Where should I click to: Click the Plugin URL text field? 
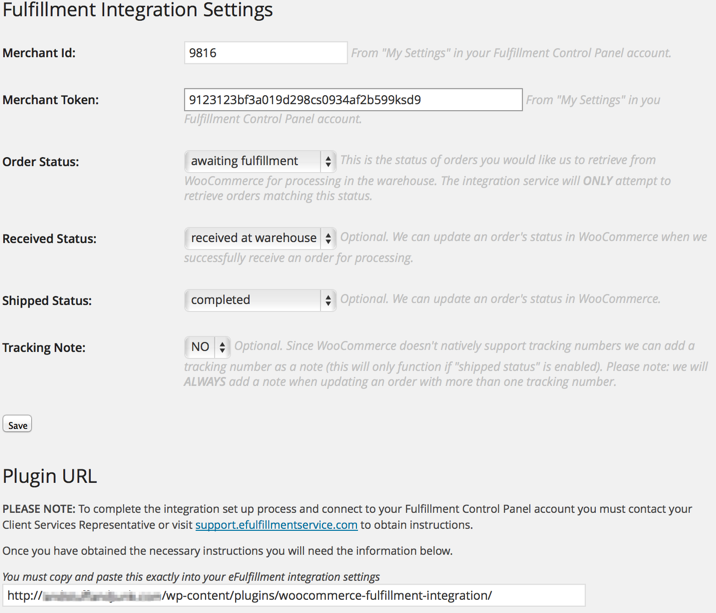(x=293, y=596)
